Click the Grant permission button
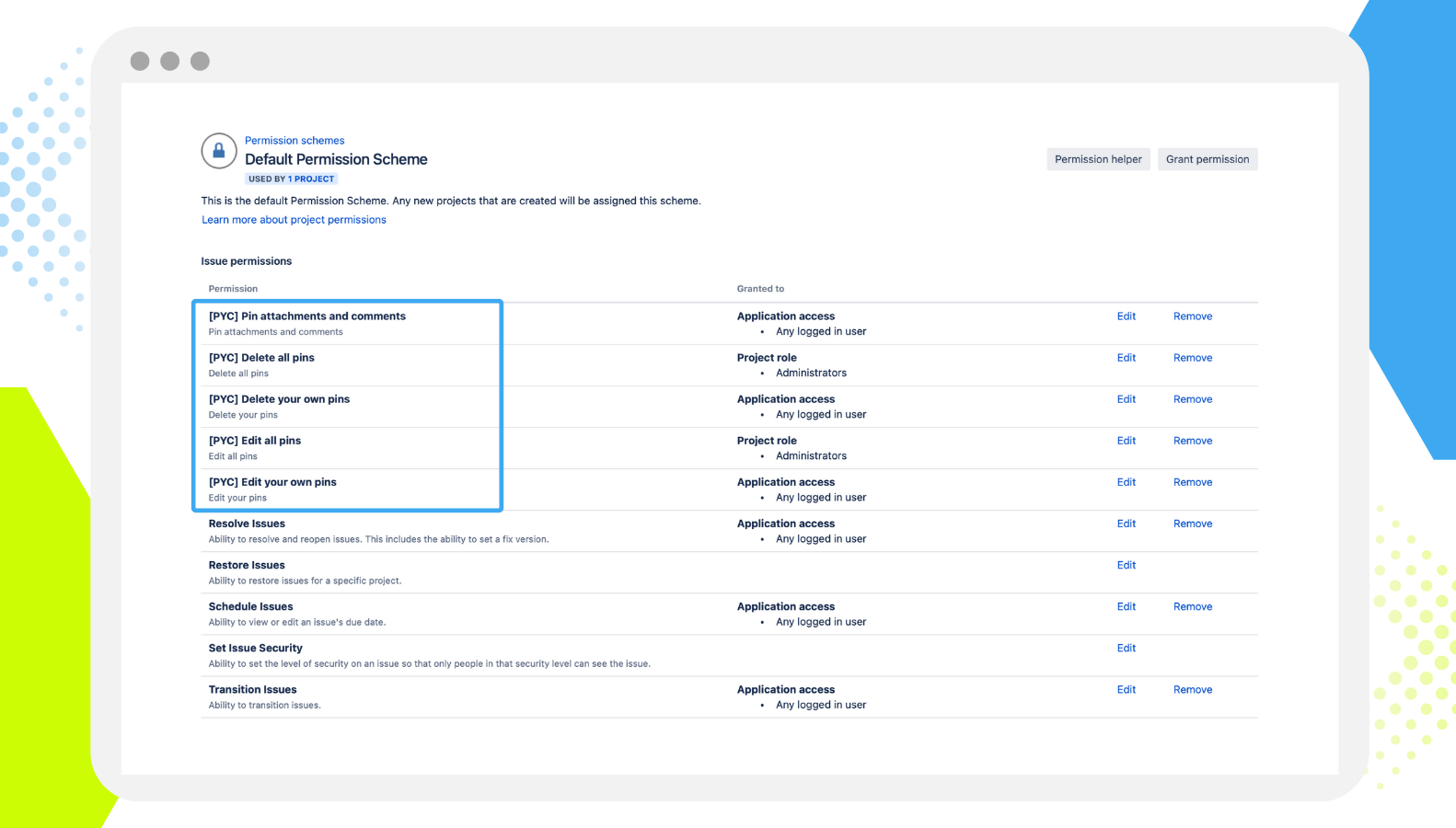1456x828 pixels. (x=1208, y=159)
